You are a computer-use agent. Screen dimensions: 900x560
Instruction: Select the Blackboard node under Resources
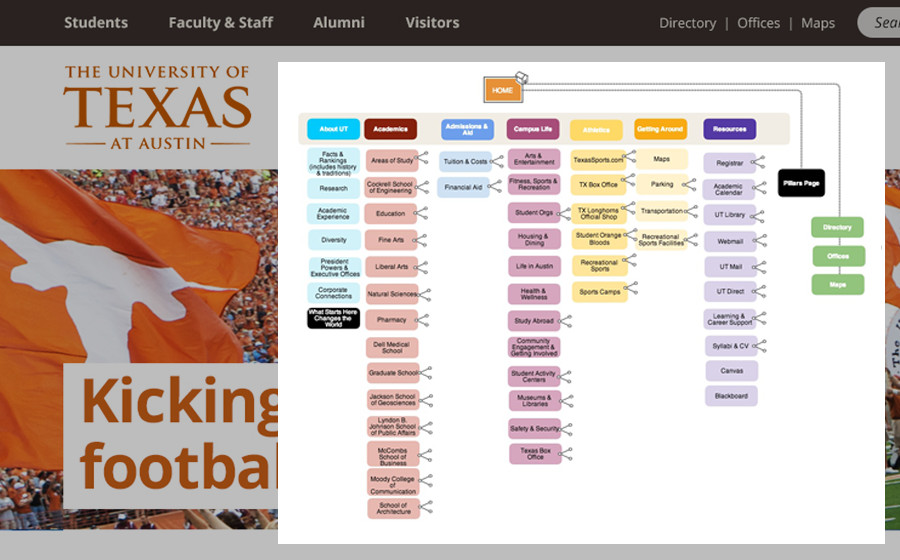click(x=731, y=396)
